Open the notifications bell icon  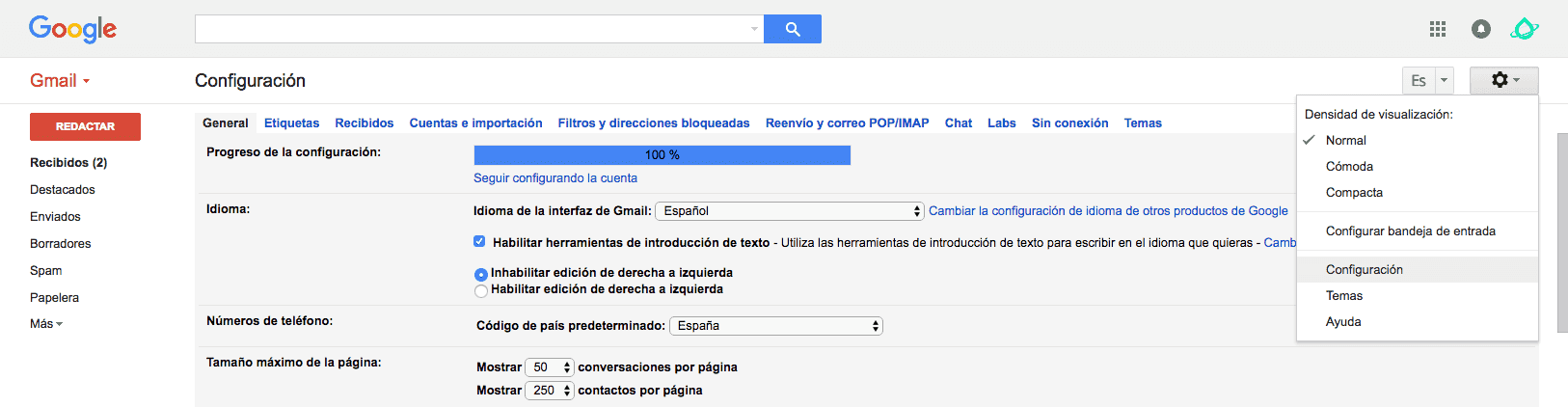click(1480, 29)
